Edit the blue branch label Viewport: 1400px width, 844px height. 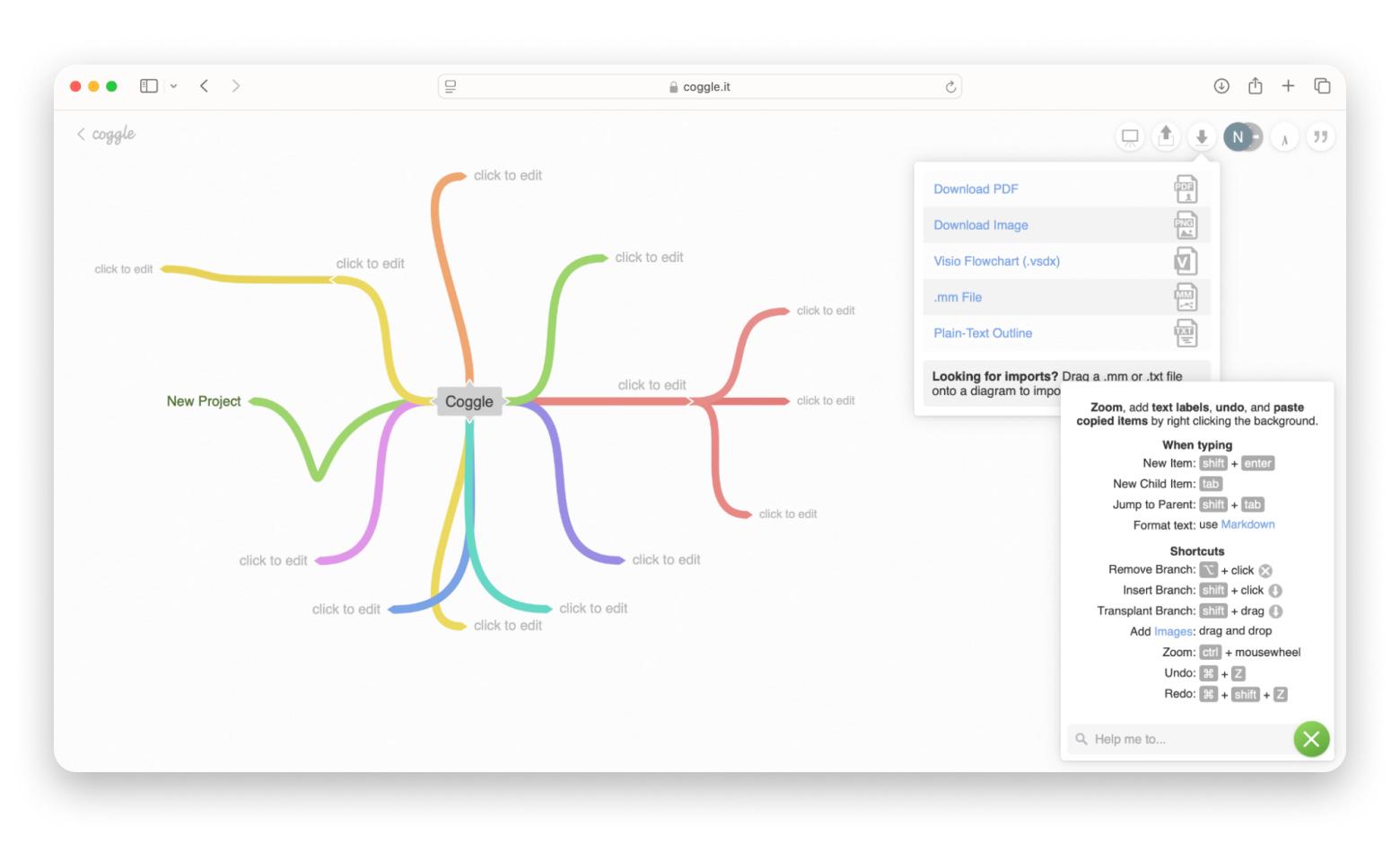coord(346,610)
